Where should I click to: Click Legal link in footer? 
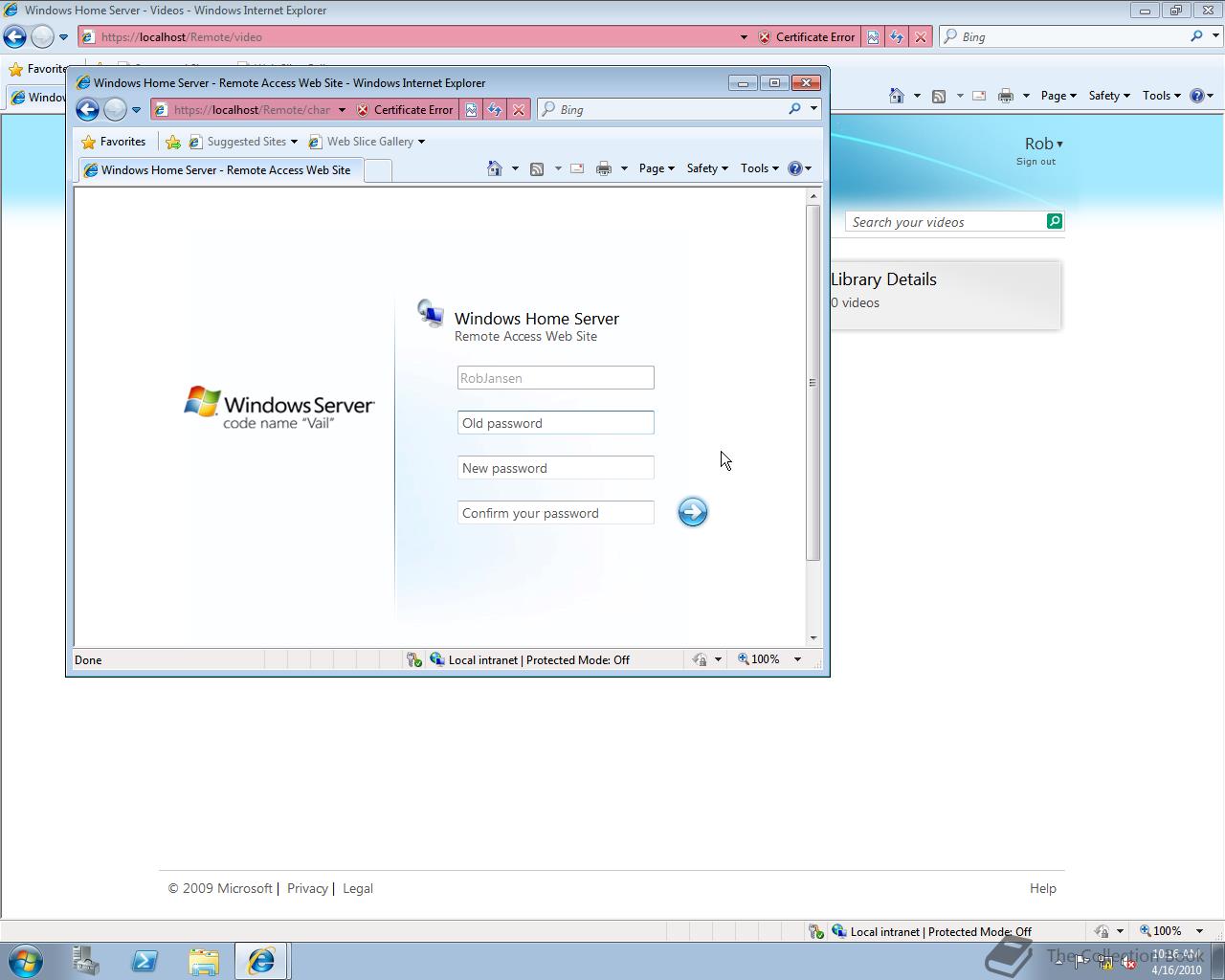click(358, 888)
